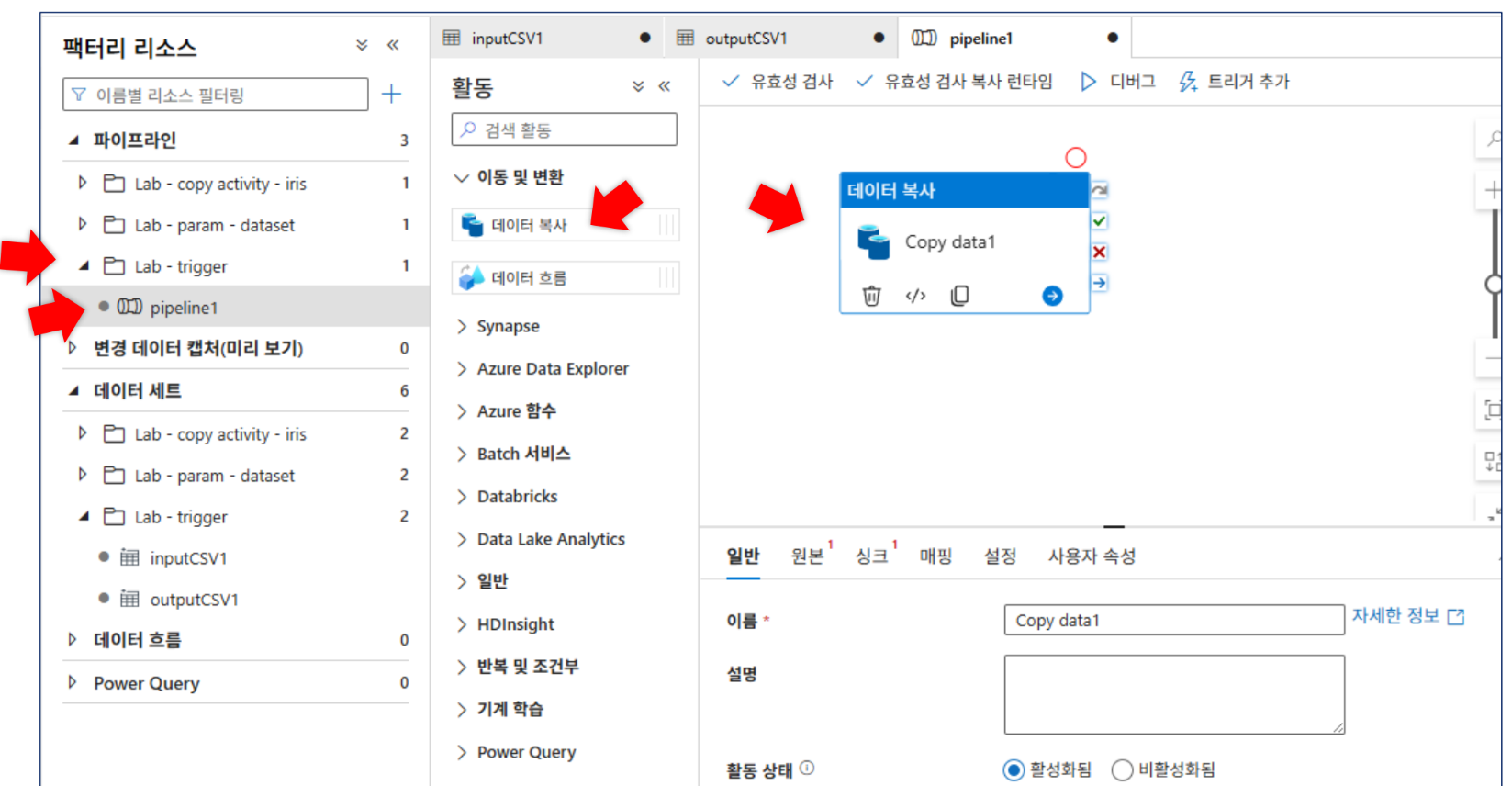1512x786 pixels.
Task: Click the 설명 text area
Action: [1174, 694]
